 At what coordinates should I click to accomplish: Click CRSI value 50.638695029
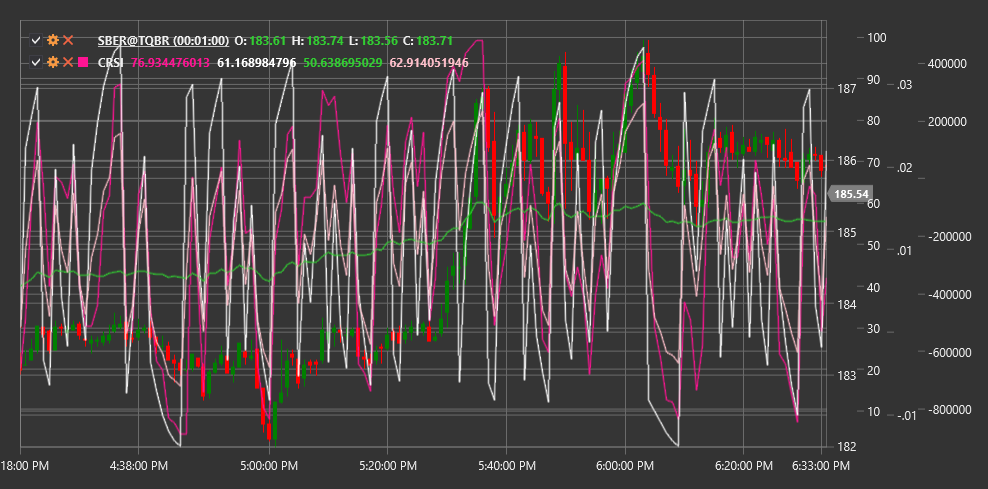coord(343,62)
